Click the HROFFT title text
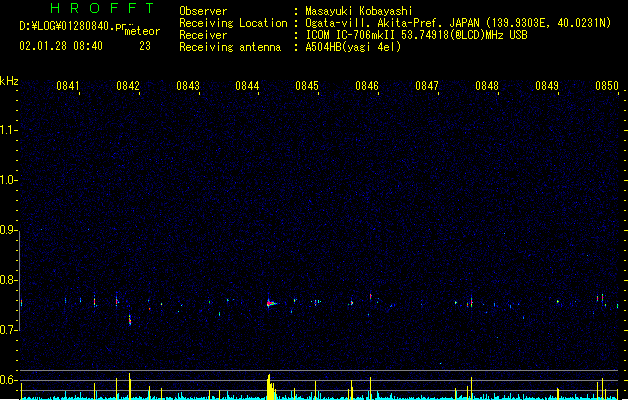Viewport: 629px width, 400px height. coord(103,8)
